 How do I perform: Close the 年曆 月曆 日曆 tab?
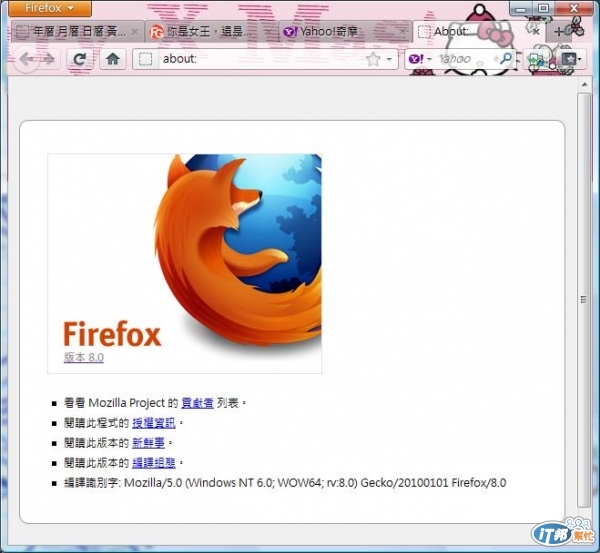click(x=135, y=32)
